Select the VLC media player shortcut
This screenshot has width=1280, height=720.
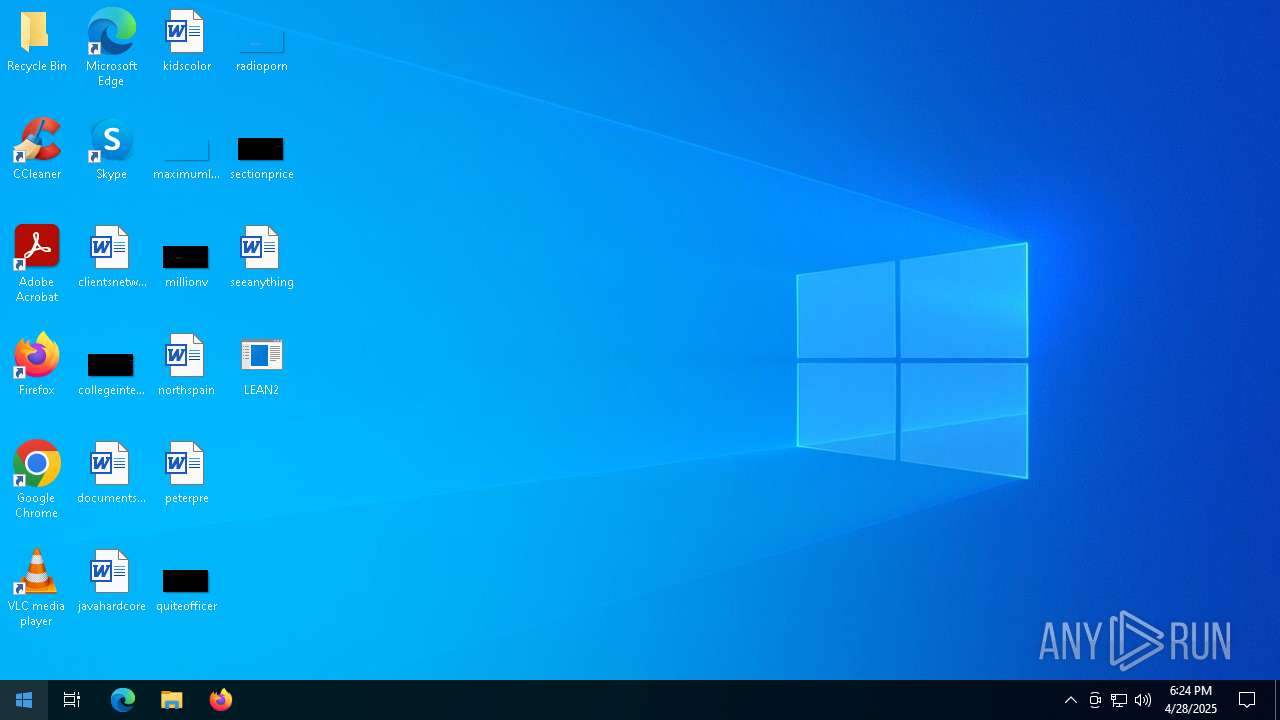tap(36, 587)
